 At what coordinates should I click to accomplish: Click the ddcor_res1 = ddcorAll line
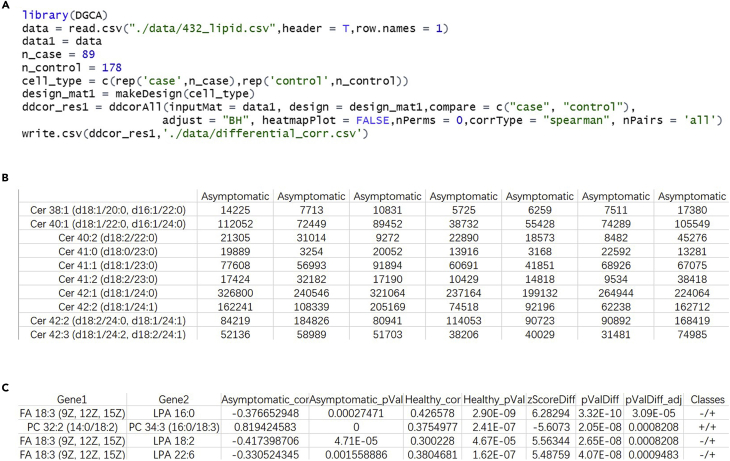pyautogui.click(x=329, y=107)
